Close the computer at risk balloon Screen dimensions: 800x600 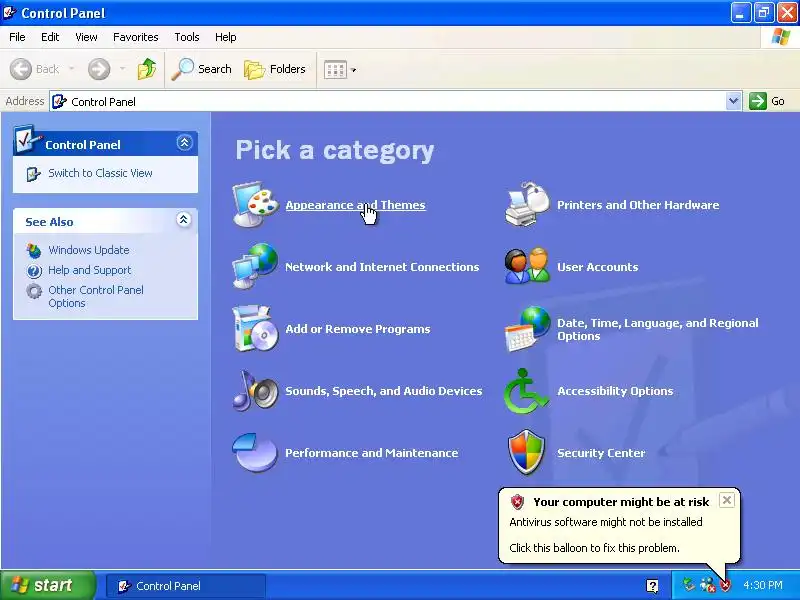(727, 500)
